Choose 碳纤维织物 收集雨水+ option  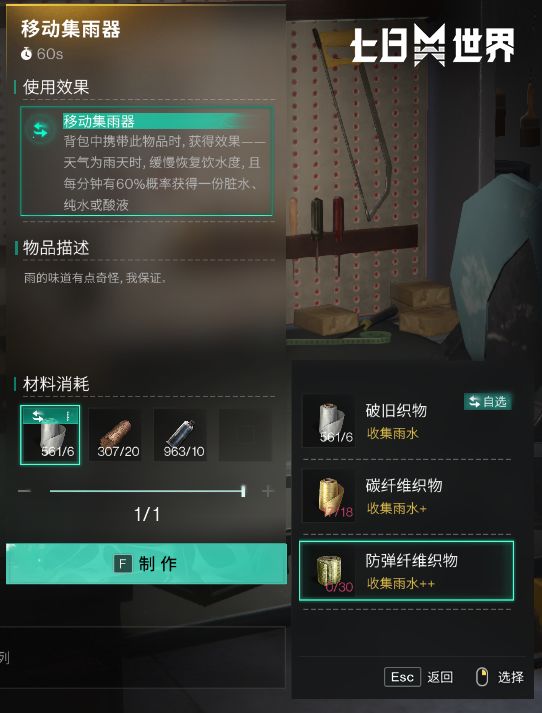(406, 496)
